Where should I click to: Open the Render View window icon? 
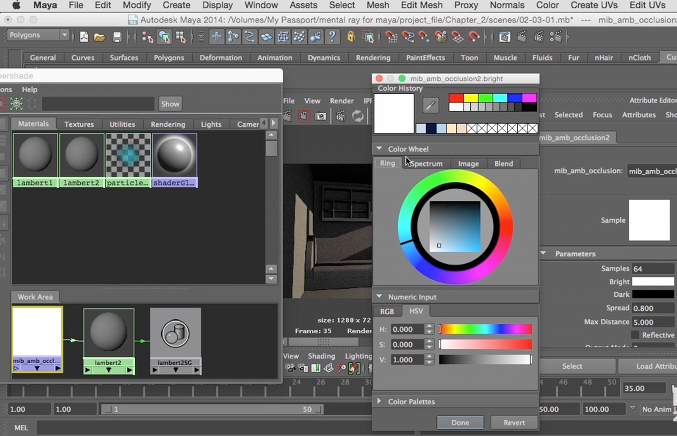pos(504,37)
